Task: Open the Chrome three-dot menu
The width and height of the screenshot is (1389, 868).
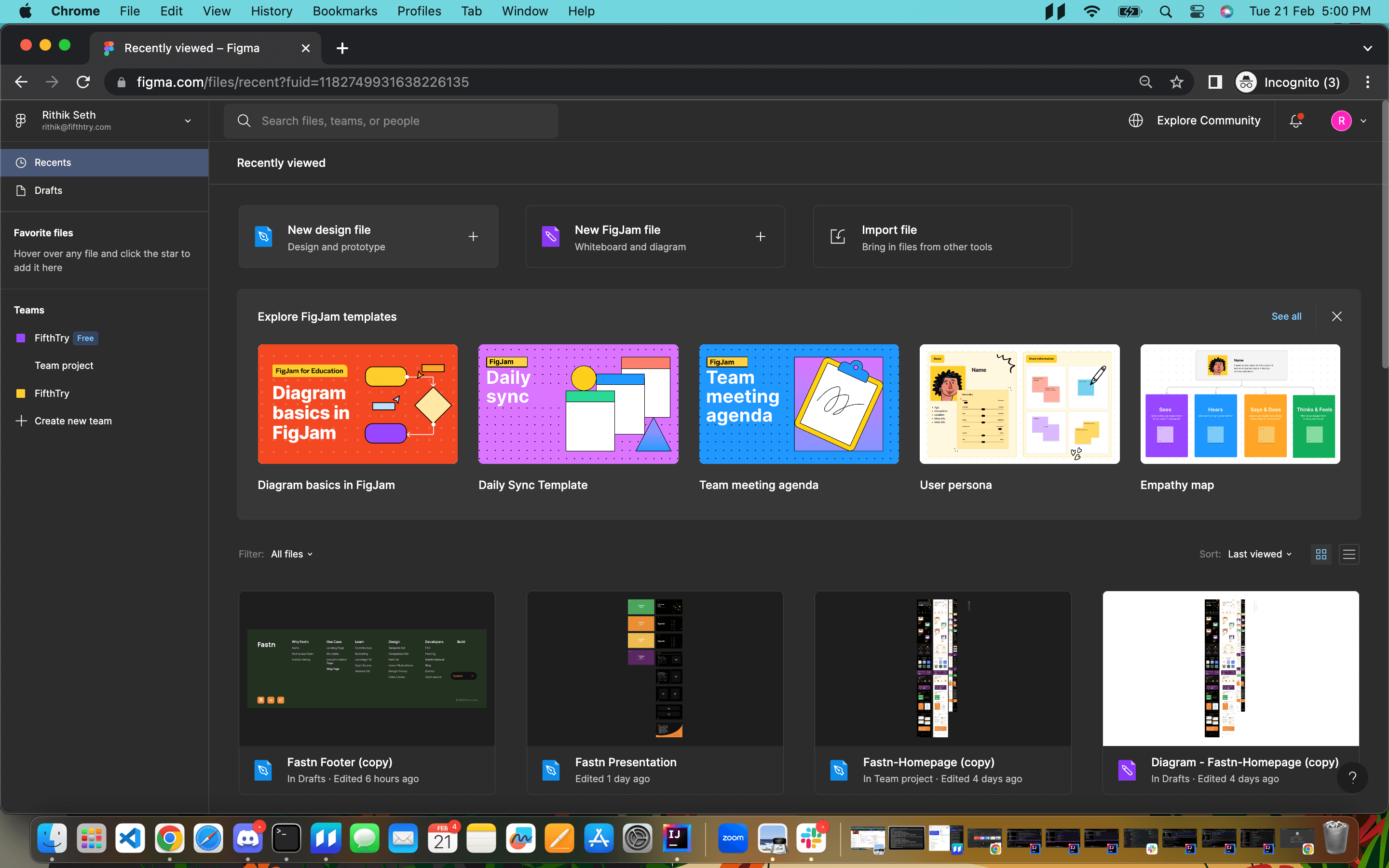Action: [1368, 82]
